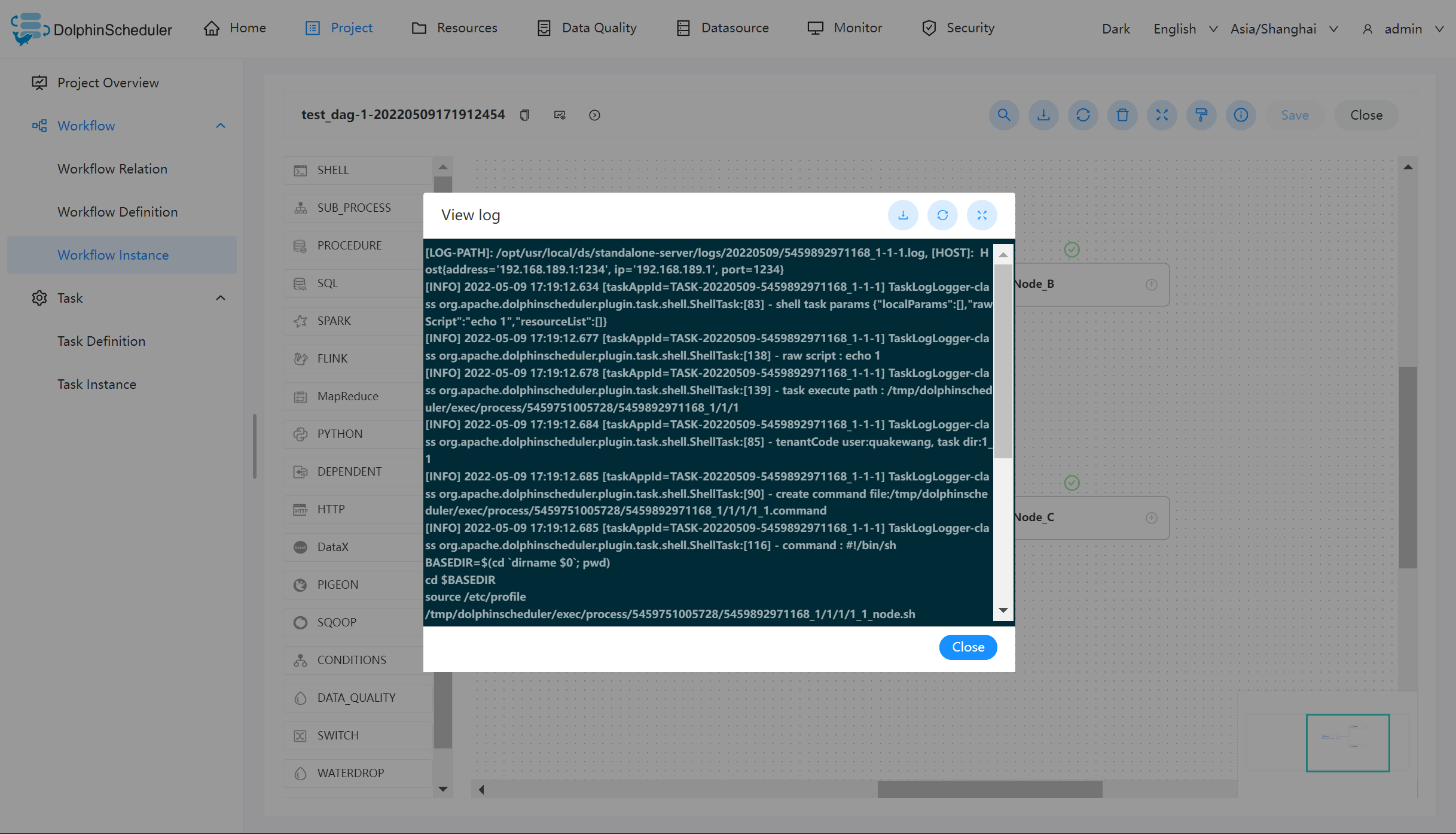This screenshot has height=834, width=1456.
Task: Go to the Task Instance page
Action: [x=96, y=383]
